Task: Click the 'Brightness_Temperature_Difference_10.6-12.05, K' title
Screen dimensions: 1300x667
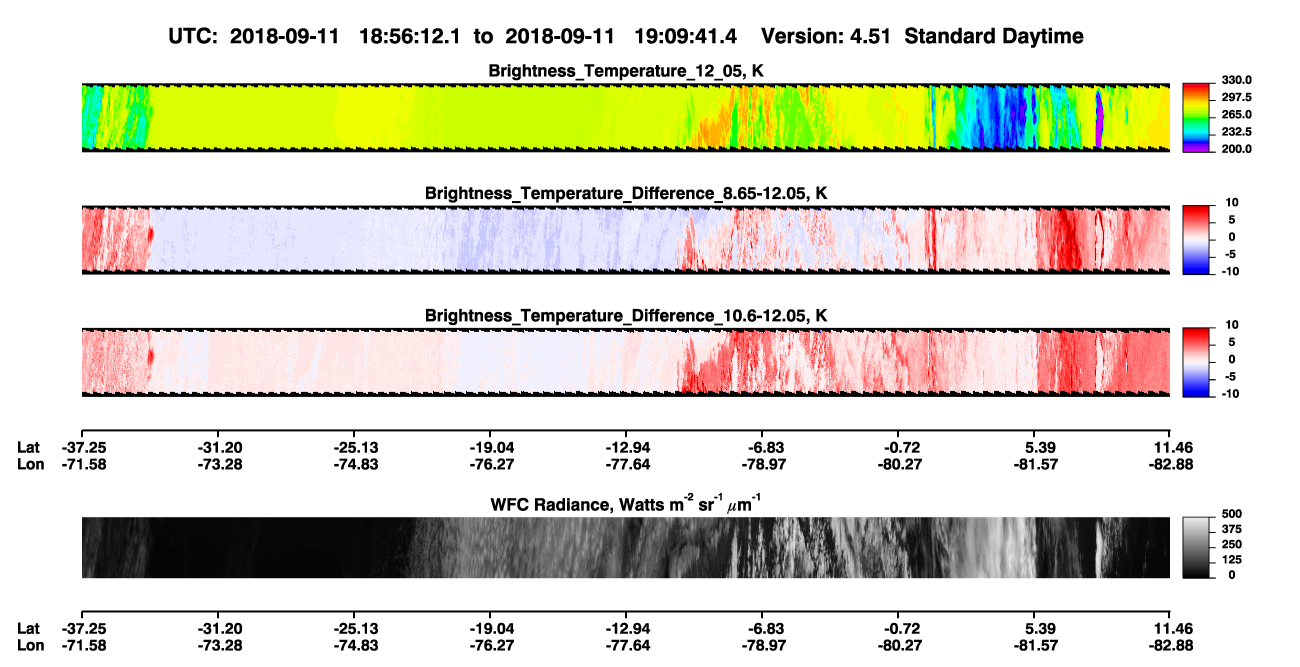Action: click(x=626, y=315)
